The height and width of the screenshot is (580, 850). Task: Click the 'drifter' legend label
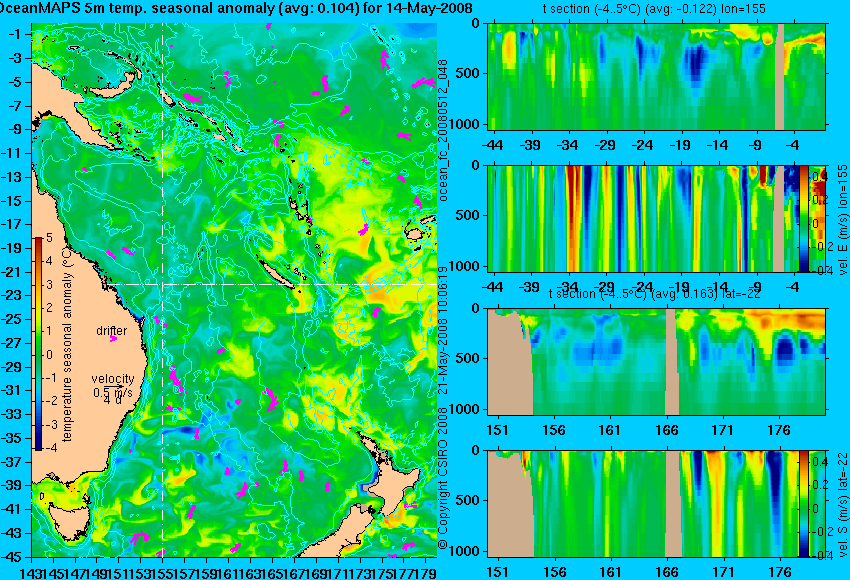point(112,331)
